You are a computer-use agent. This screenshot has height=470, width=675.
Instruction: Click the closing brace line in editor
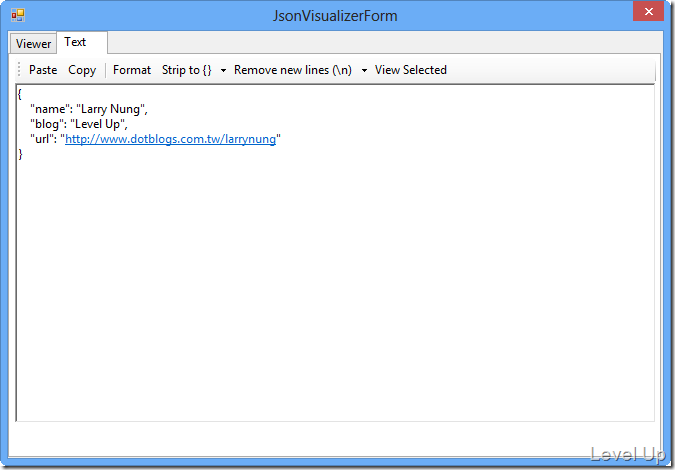tap(20, 154)
